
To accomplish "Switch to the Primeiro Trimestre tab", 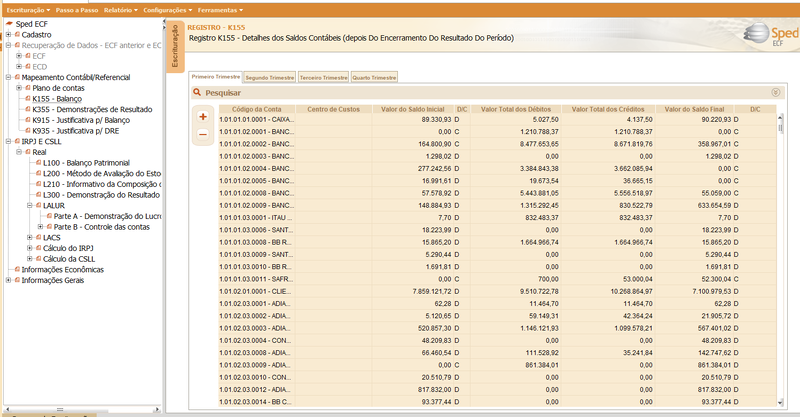I will 216,77.
